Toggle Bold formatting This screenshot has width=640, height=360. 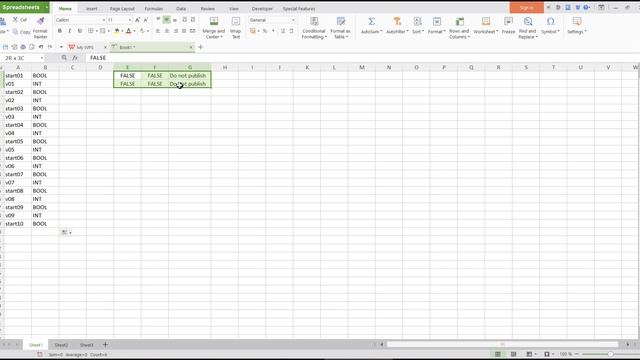[60, 31]
